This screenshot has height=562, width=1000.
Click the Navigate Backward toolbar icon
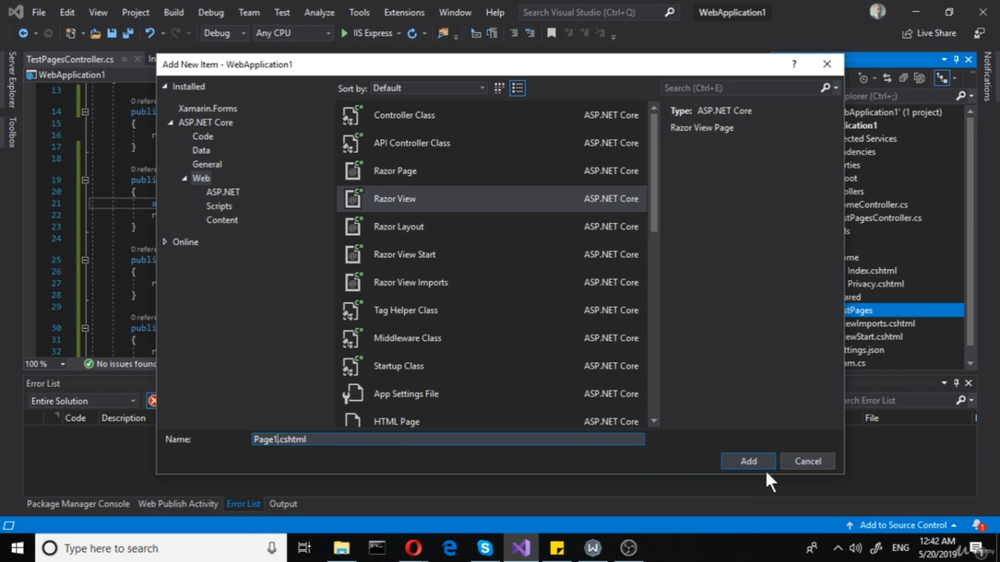23,33
